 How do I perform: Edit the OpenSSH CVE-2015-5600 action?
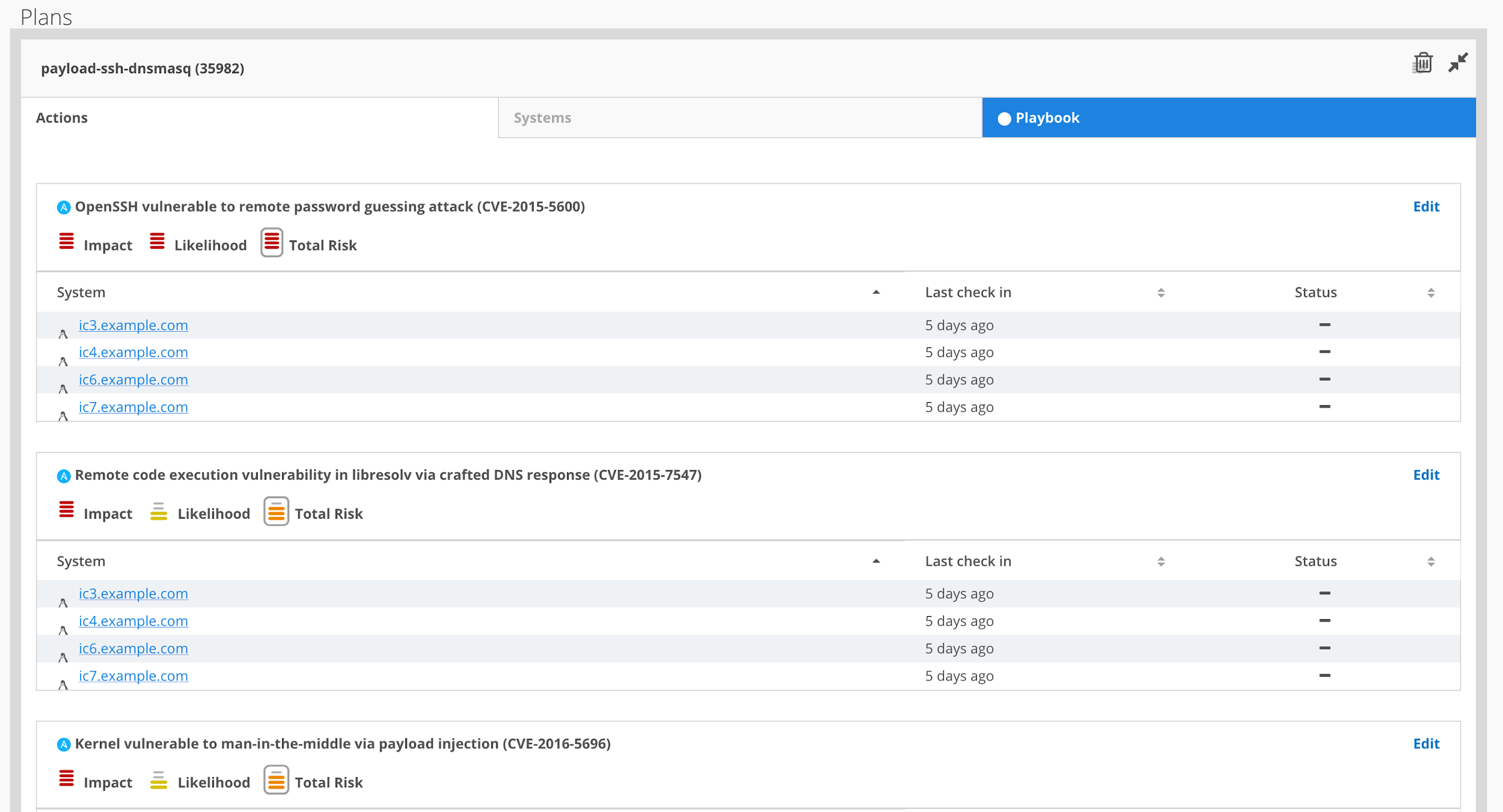[1426, 207]
